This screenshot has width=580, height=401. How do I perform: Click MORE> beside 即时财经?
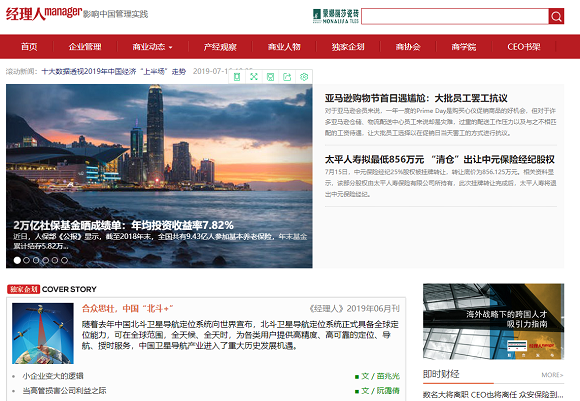click(552, 375)
